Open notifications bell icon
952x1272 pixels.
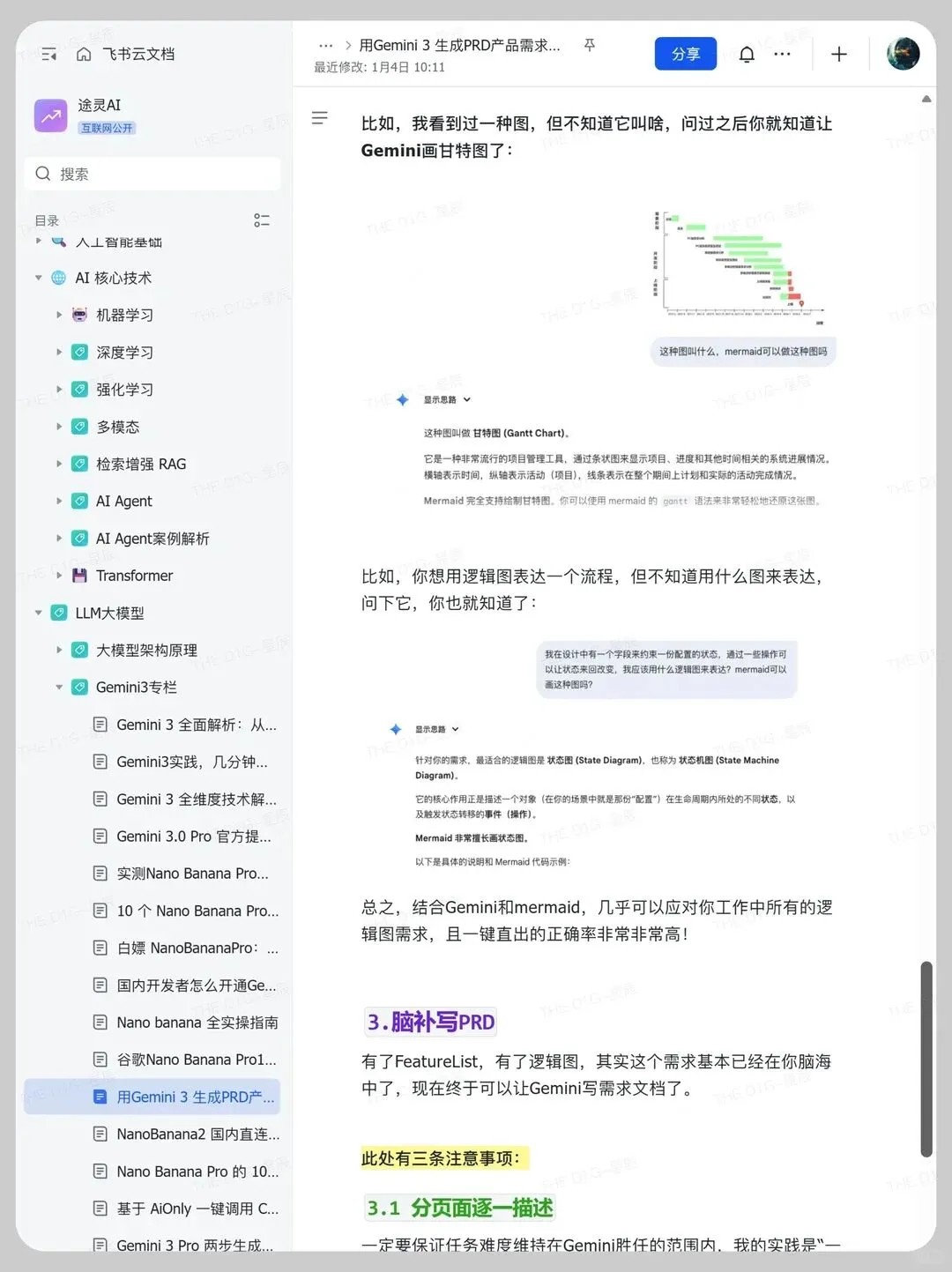[747, 55]
